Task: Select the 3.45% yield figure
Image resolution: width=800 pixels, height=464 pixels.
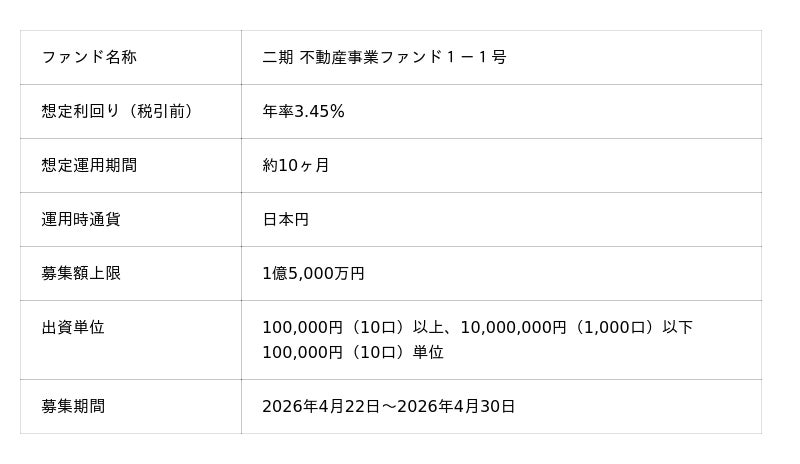Action: [x=319, y=111]
